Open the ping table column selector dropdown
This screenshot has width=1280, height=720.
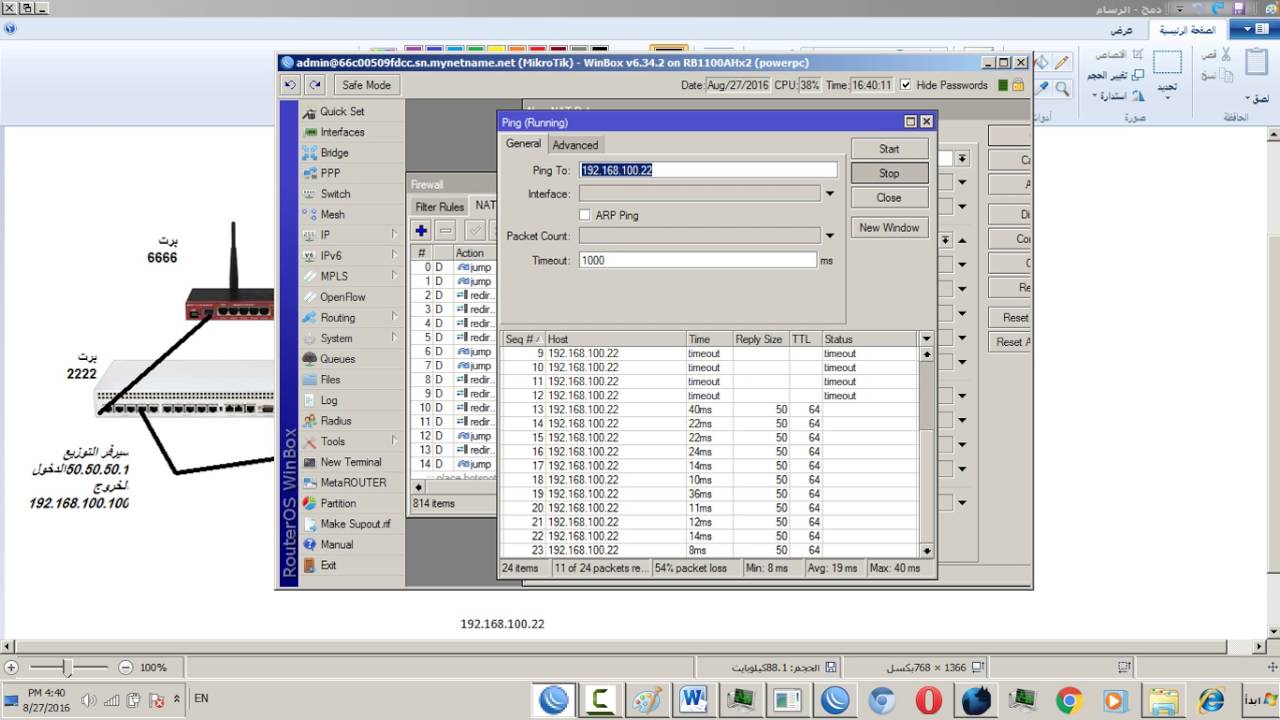click(926, 339)
